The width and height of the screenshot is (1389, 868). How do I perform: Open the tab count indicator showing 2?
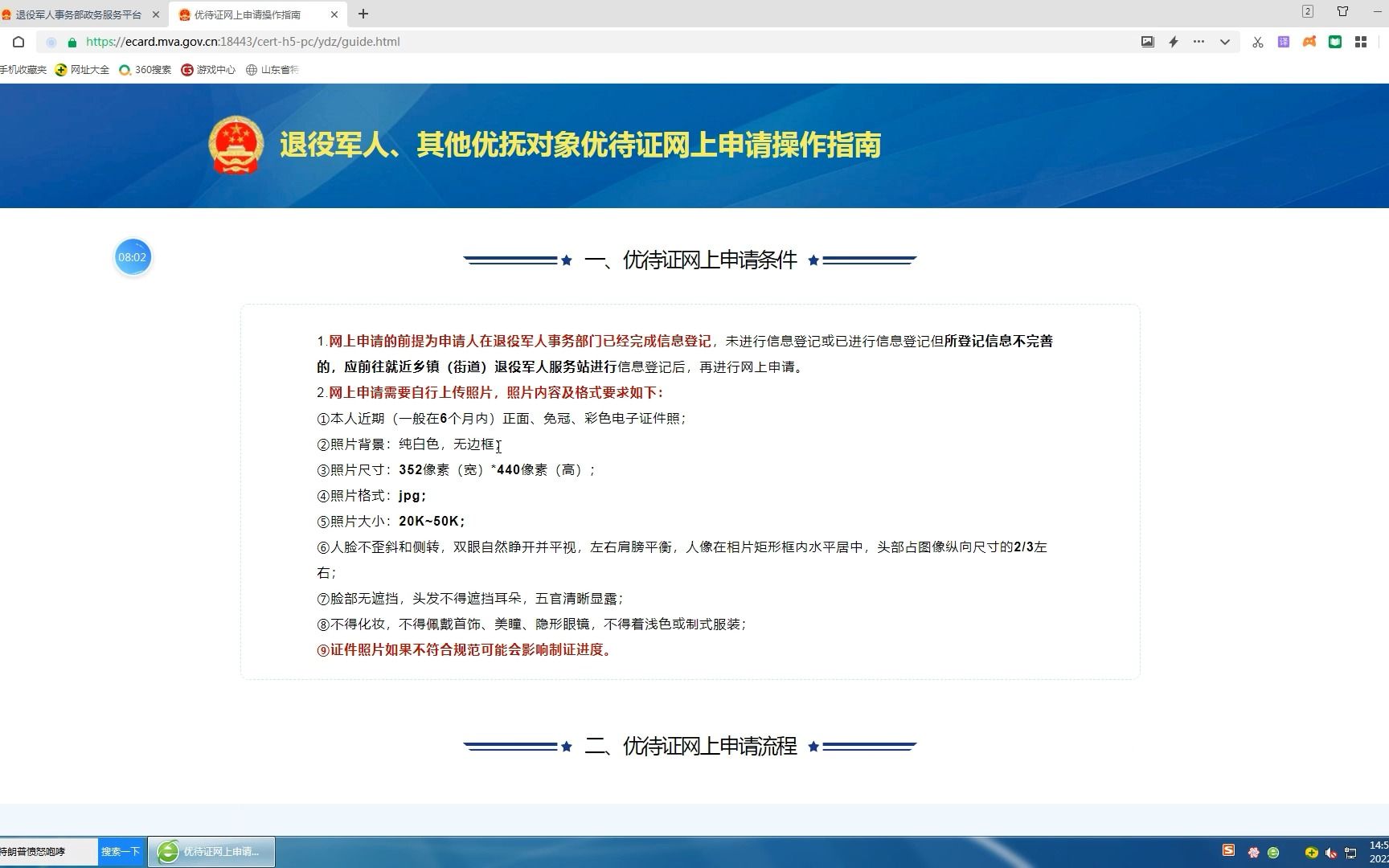tap(1308, 11)
